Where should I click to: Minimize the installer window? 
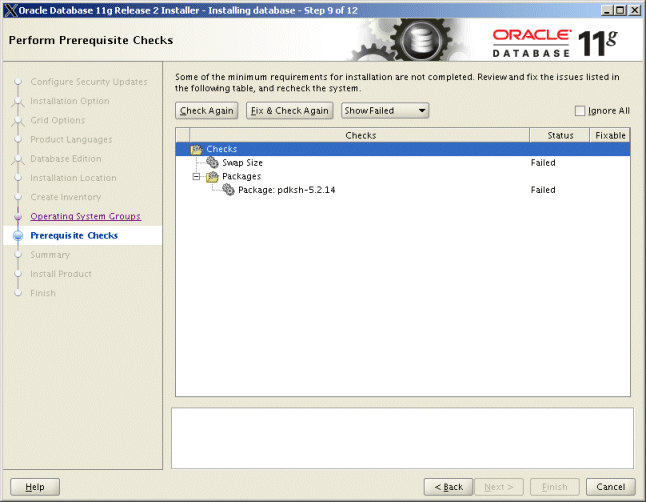[606, 10]
